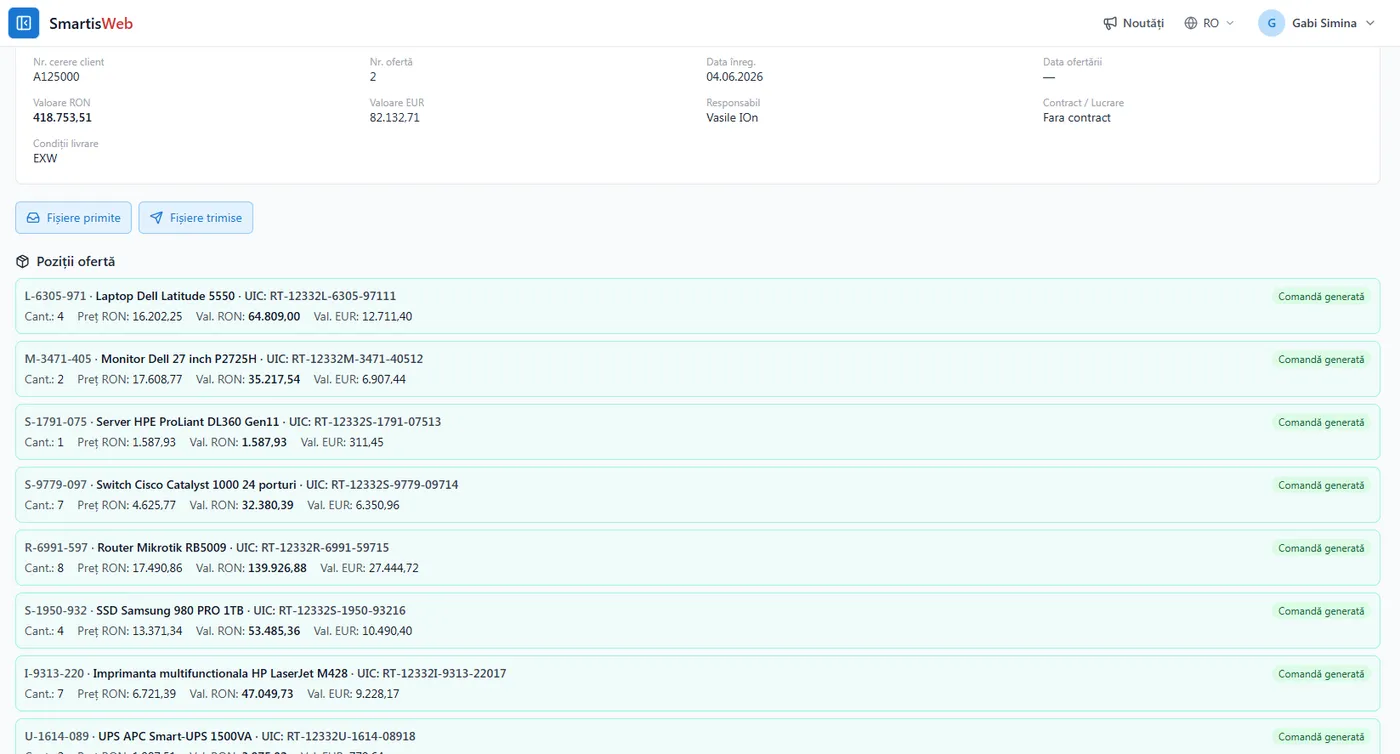Click Router Mikrotik RB5009 item name
Screen dimensions: 1400x754
point(162,548)
